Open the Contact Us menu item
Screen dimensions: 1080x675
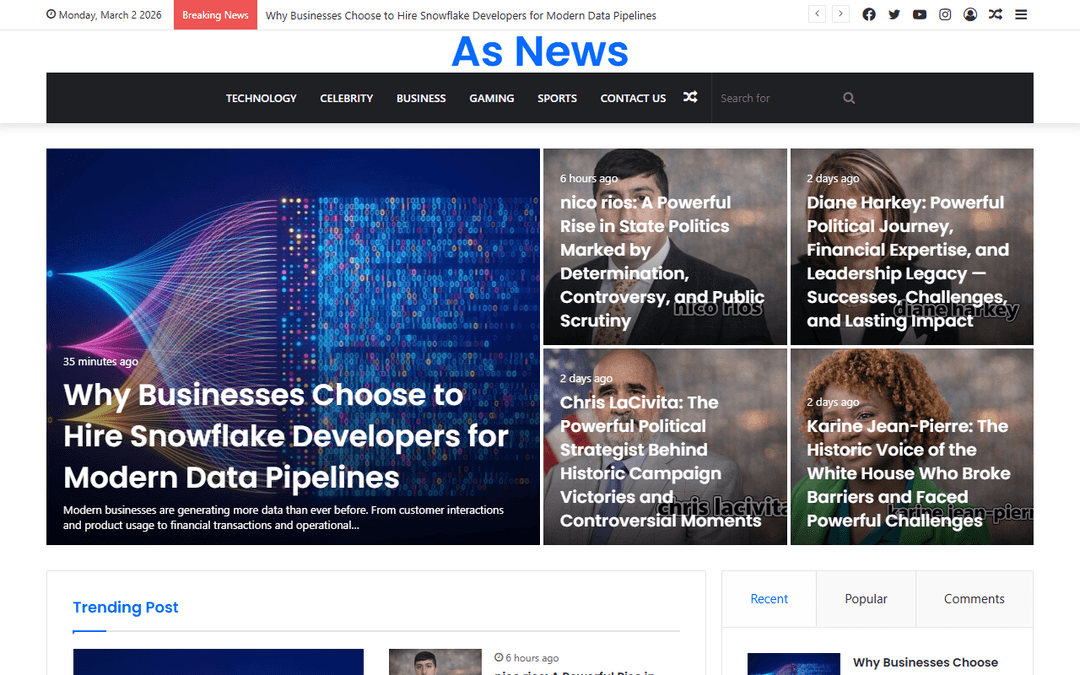(633, 98)
